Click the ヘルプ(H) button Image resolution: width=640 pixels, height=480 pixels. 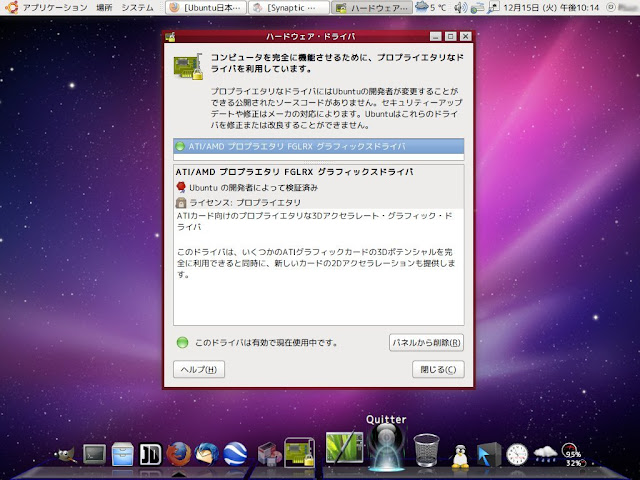[199, 369]
